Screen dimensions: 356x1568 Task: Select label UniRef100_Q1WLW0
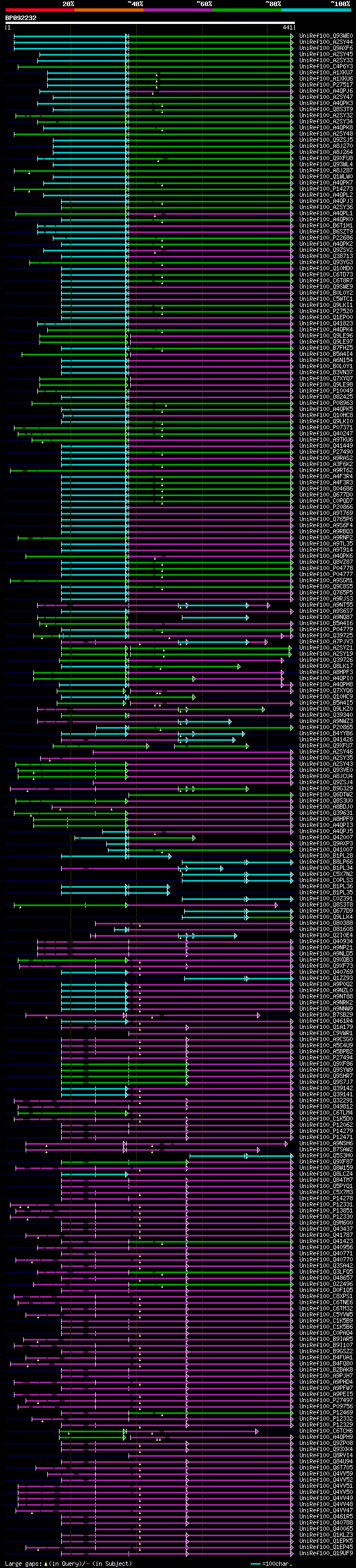325,176
